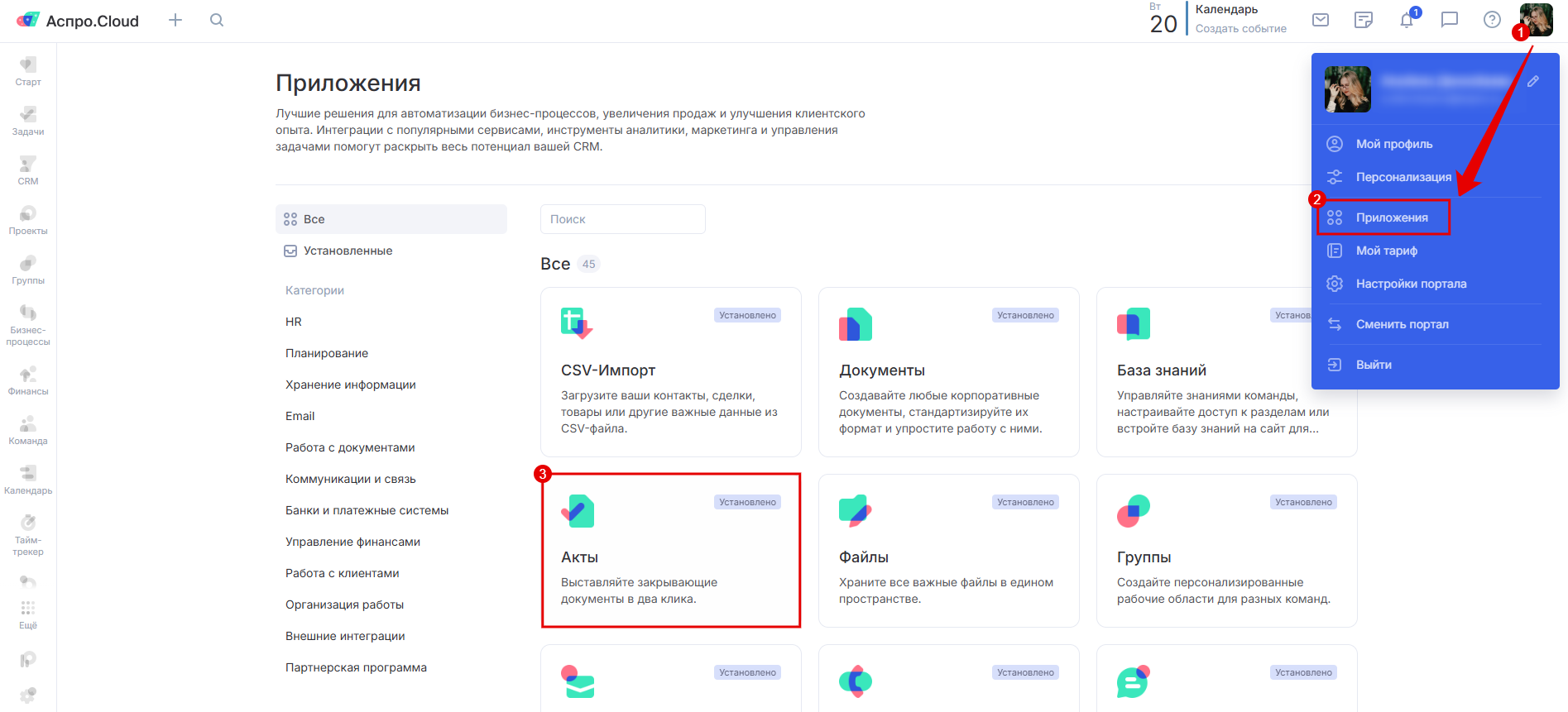Click the user avatar in top-right
The height and width of the screenshot is (712, 1568).
click(1537, 20)
